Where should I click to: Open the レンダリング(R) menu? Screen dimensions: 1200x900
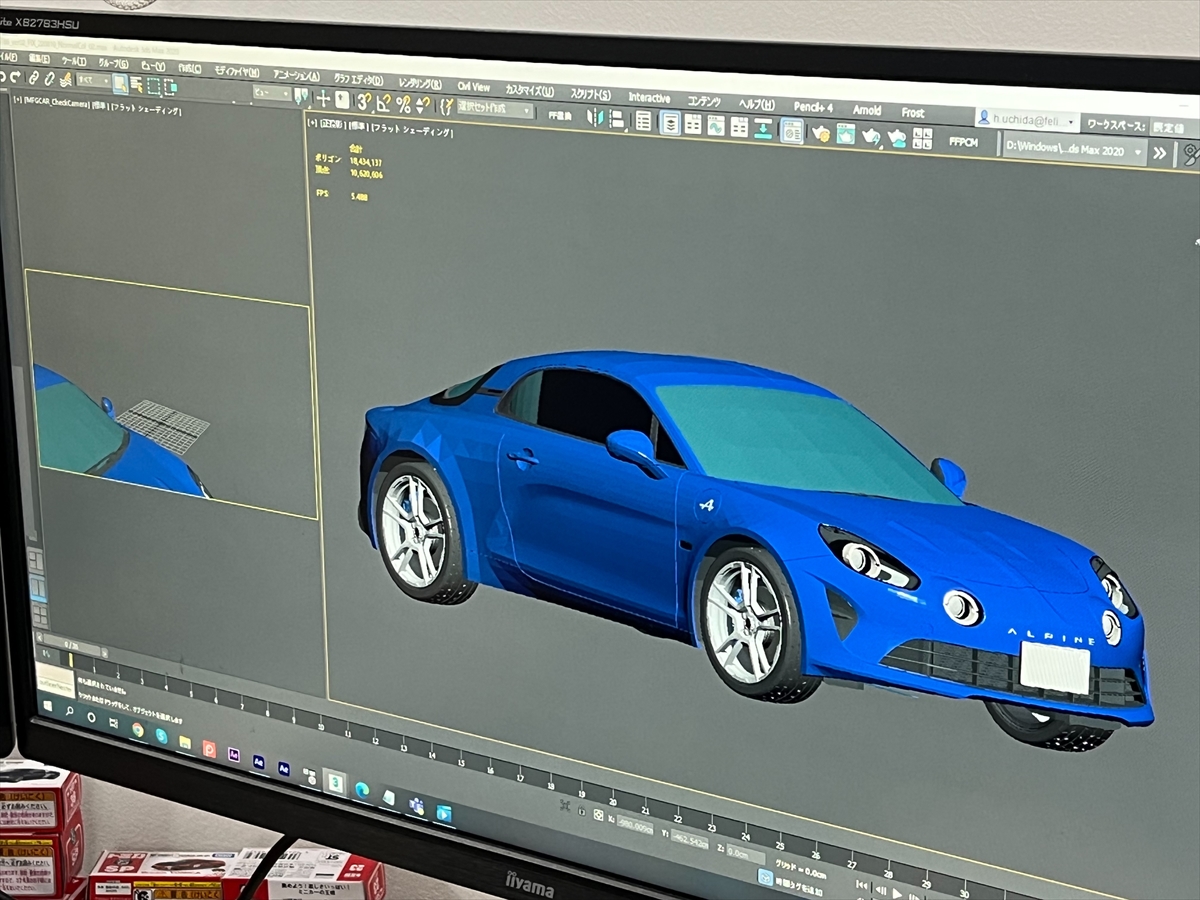point(420,84)
